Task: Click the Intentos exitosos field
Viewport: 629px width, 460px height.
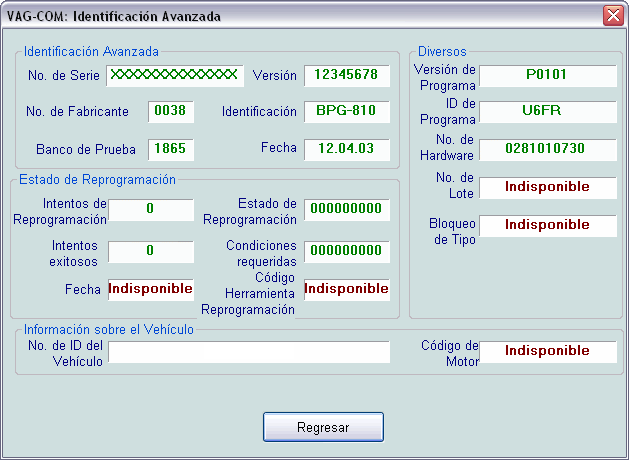Action: coord(150,250)
